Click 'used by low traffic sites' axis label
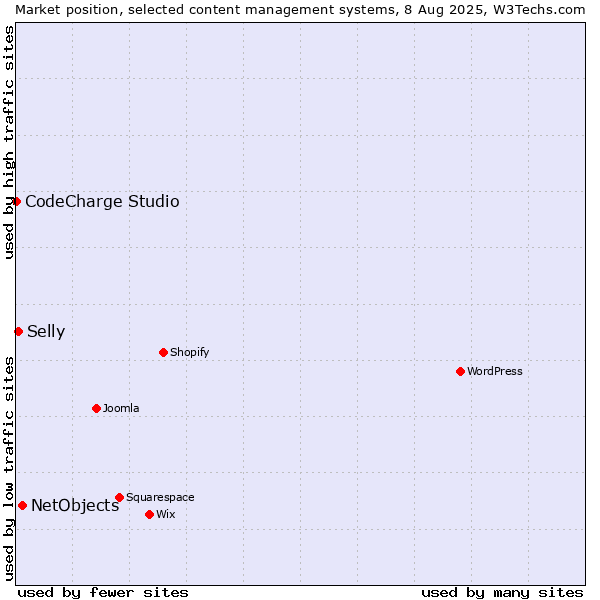Viewport: 600px width, 600px height. point(8,469)
